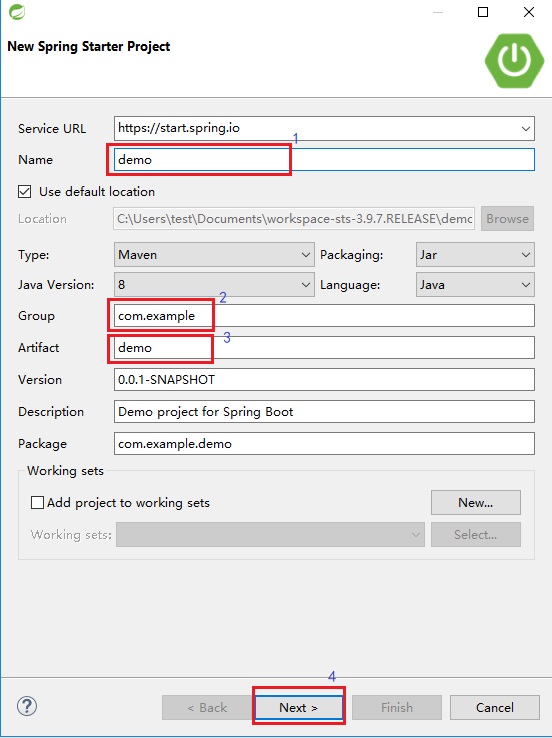Click into the Group field

click(x=324, y=316)
